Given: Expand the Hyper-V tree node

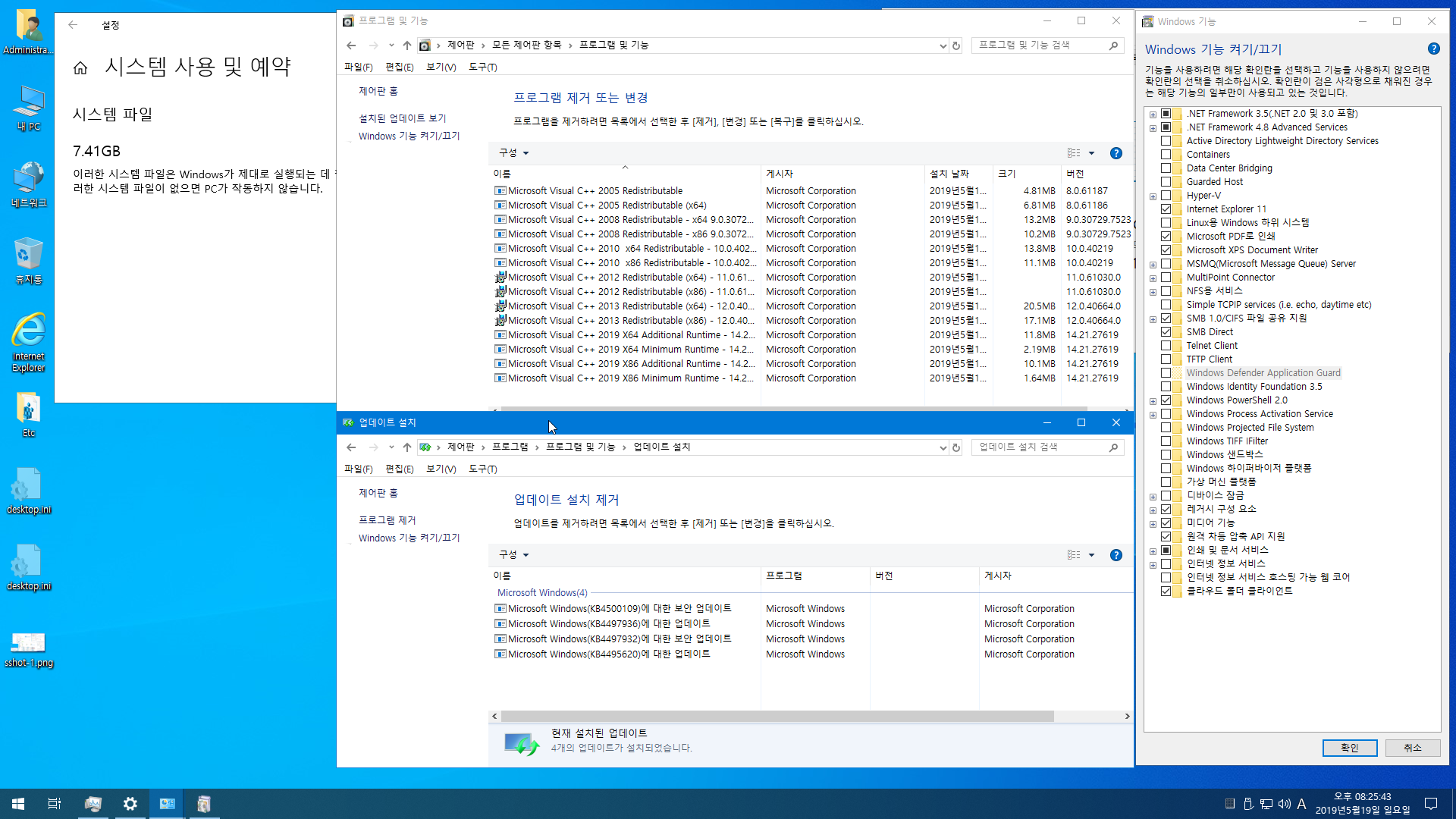Looking at the screenshot, I should click(1153, 196).
